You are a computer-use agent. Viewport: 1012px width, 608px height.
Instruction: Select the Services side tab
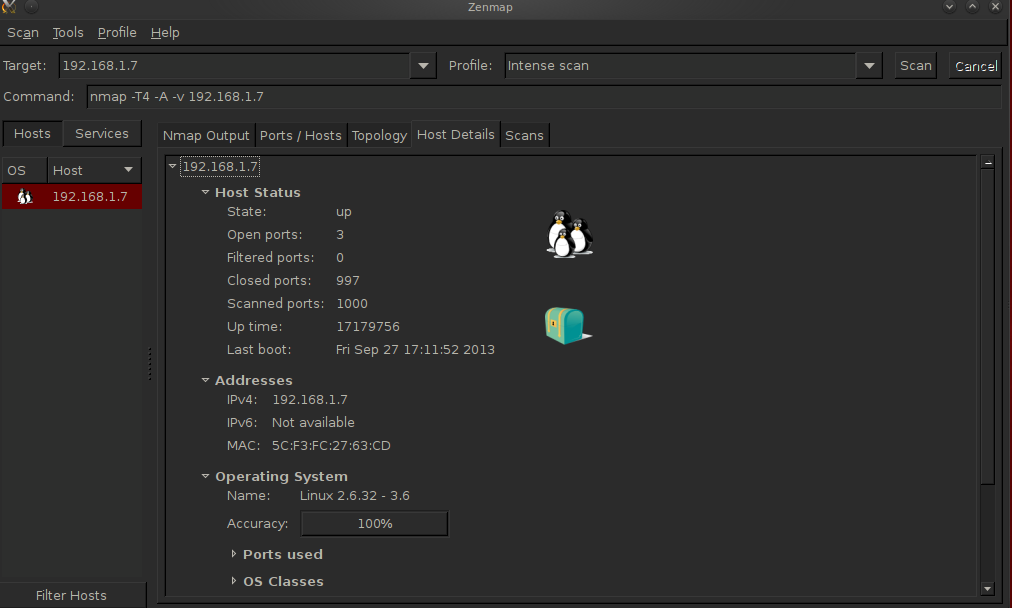pyautogui.click(x=102, y=134)
